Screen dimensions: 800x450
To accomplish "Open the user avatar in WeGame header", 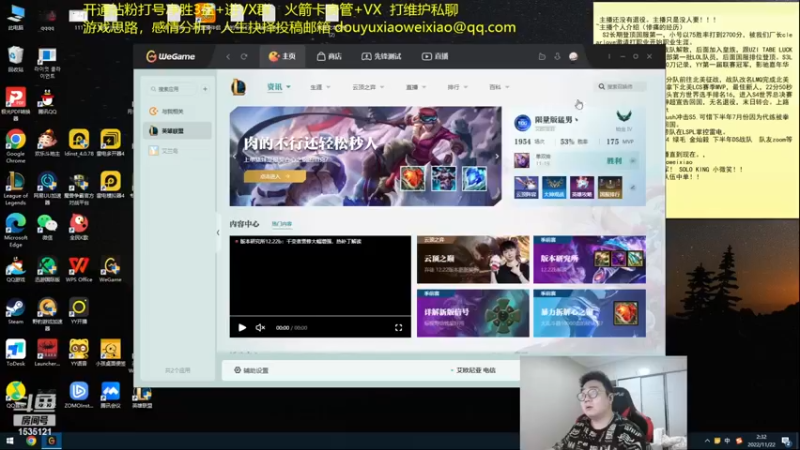I will (573, 56).
